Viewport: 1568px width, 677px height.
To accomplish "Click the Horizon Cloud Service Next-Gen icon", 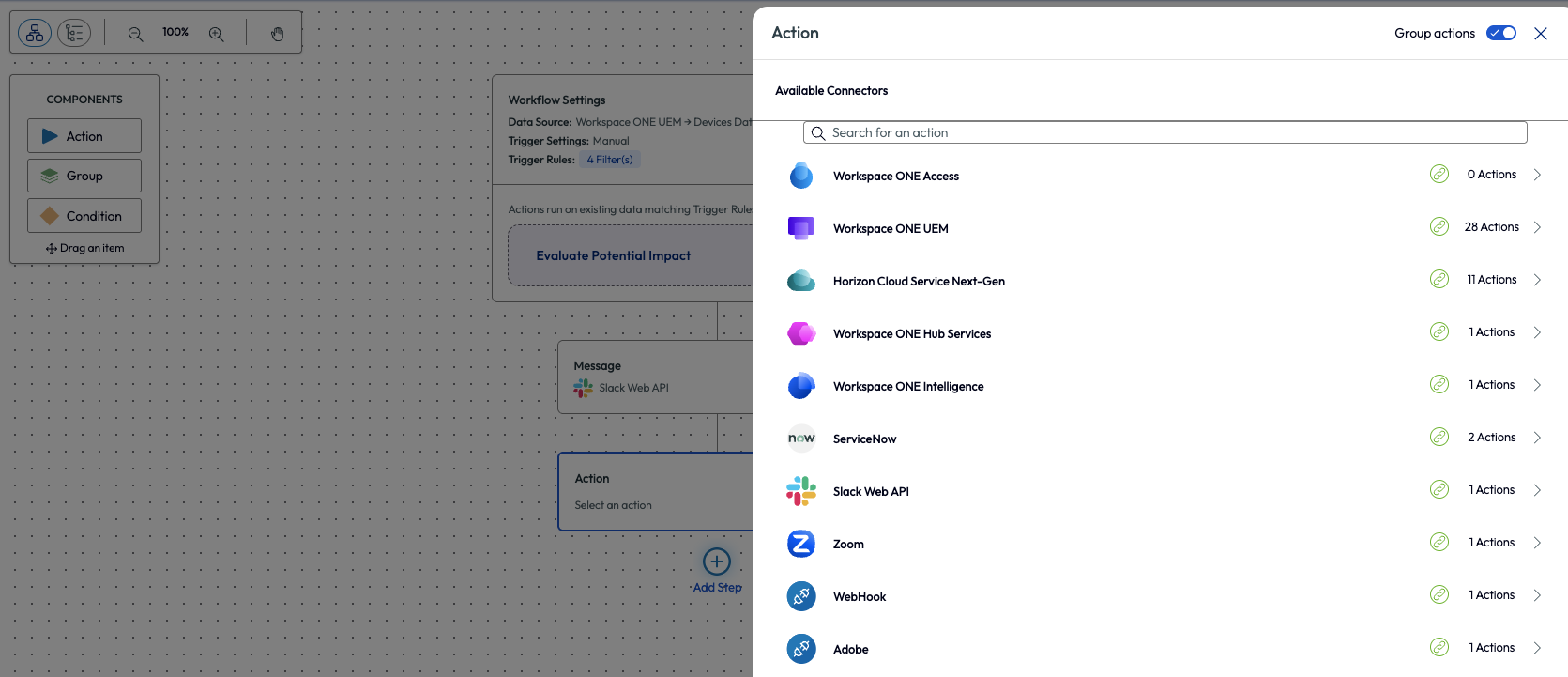I will (801, 281).
